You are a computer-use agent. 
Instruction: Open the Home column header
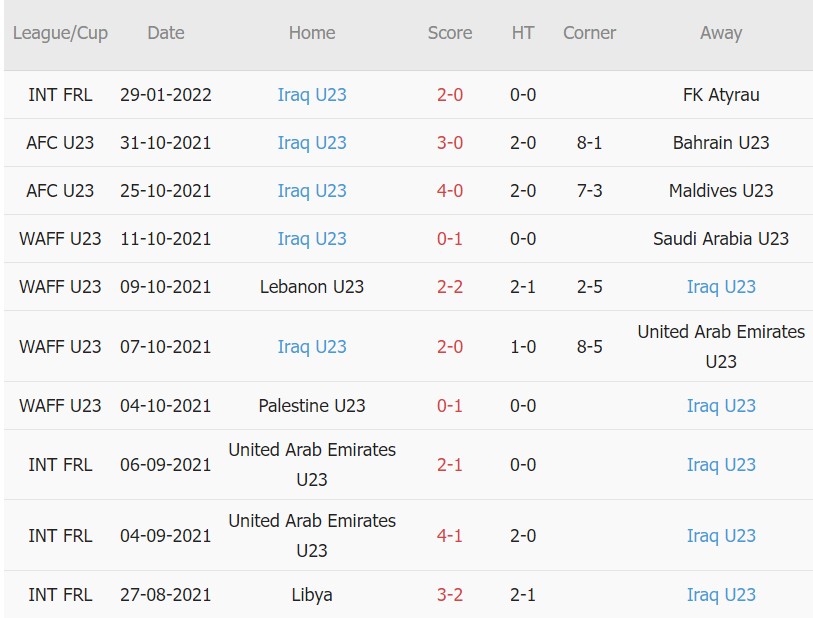pyautogui.click(x=312, y=33)
